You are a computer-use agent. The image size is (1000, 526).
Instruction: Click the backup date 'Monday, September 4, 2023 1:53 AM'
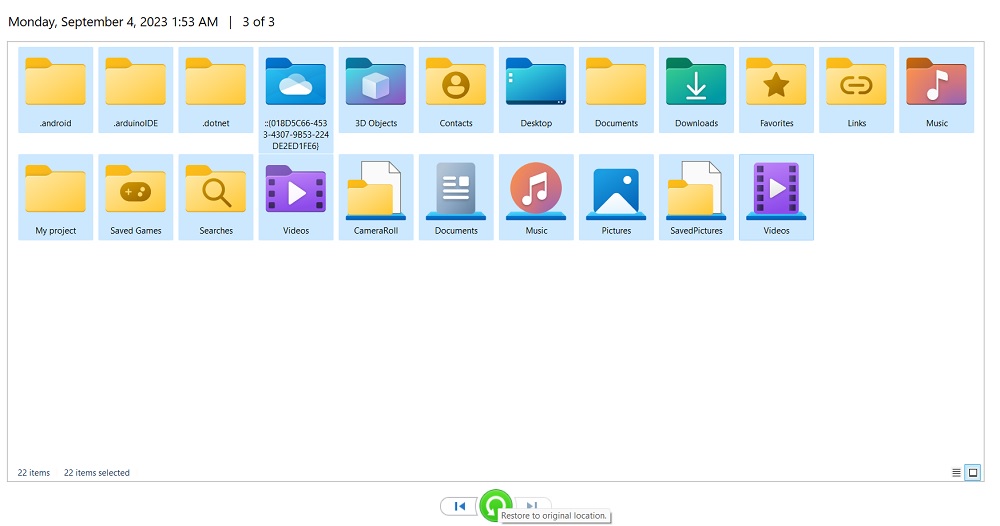(113, 22)
